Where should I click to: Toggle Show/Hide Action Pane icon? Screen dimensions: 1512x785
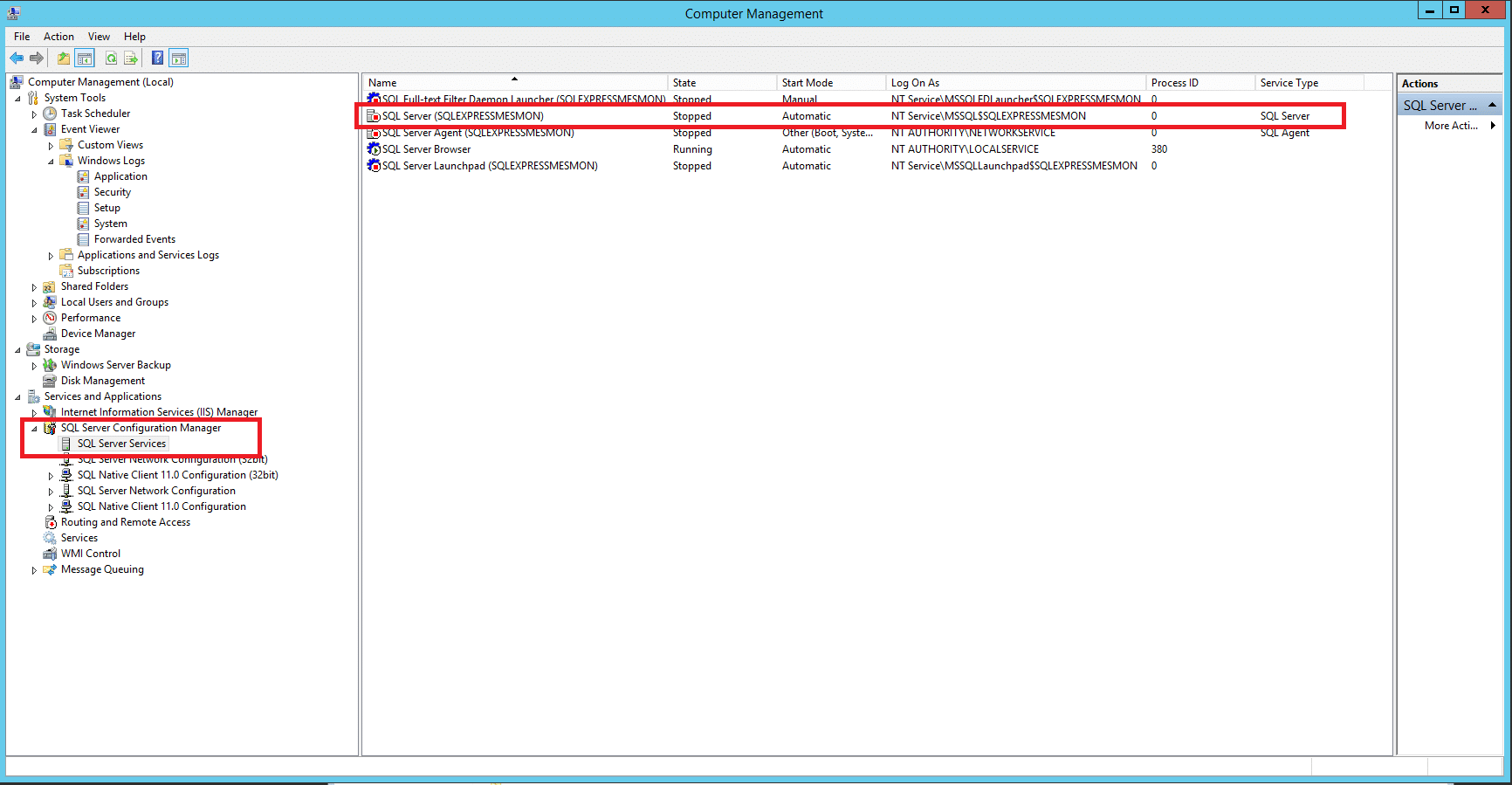179,59
